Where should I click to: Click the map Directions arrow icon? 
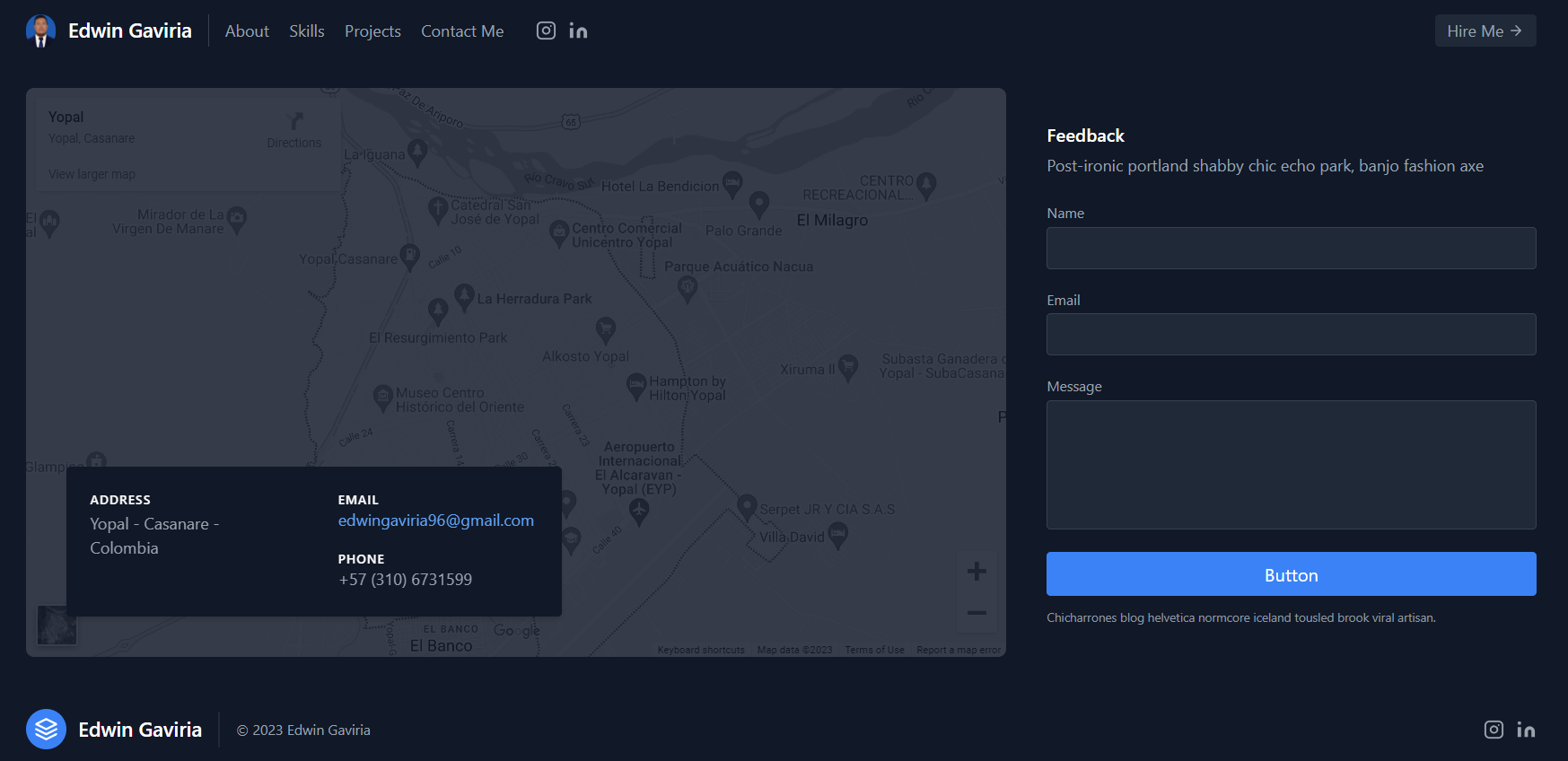coord(294,120)
